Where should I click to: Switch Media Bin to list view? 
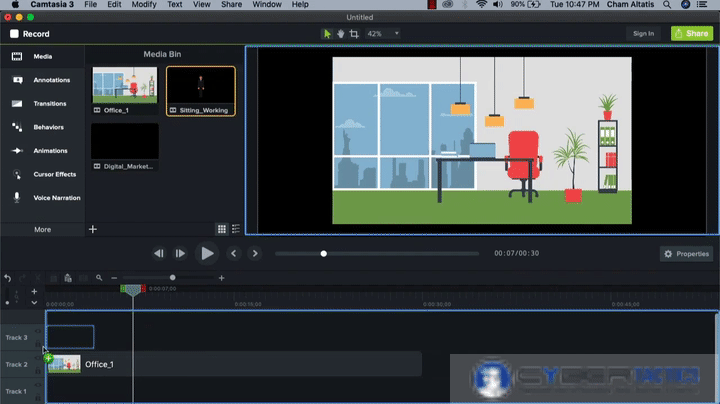(235, 229)
